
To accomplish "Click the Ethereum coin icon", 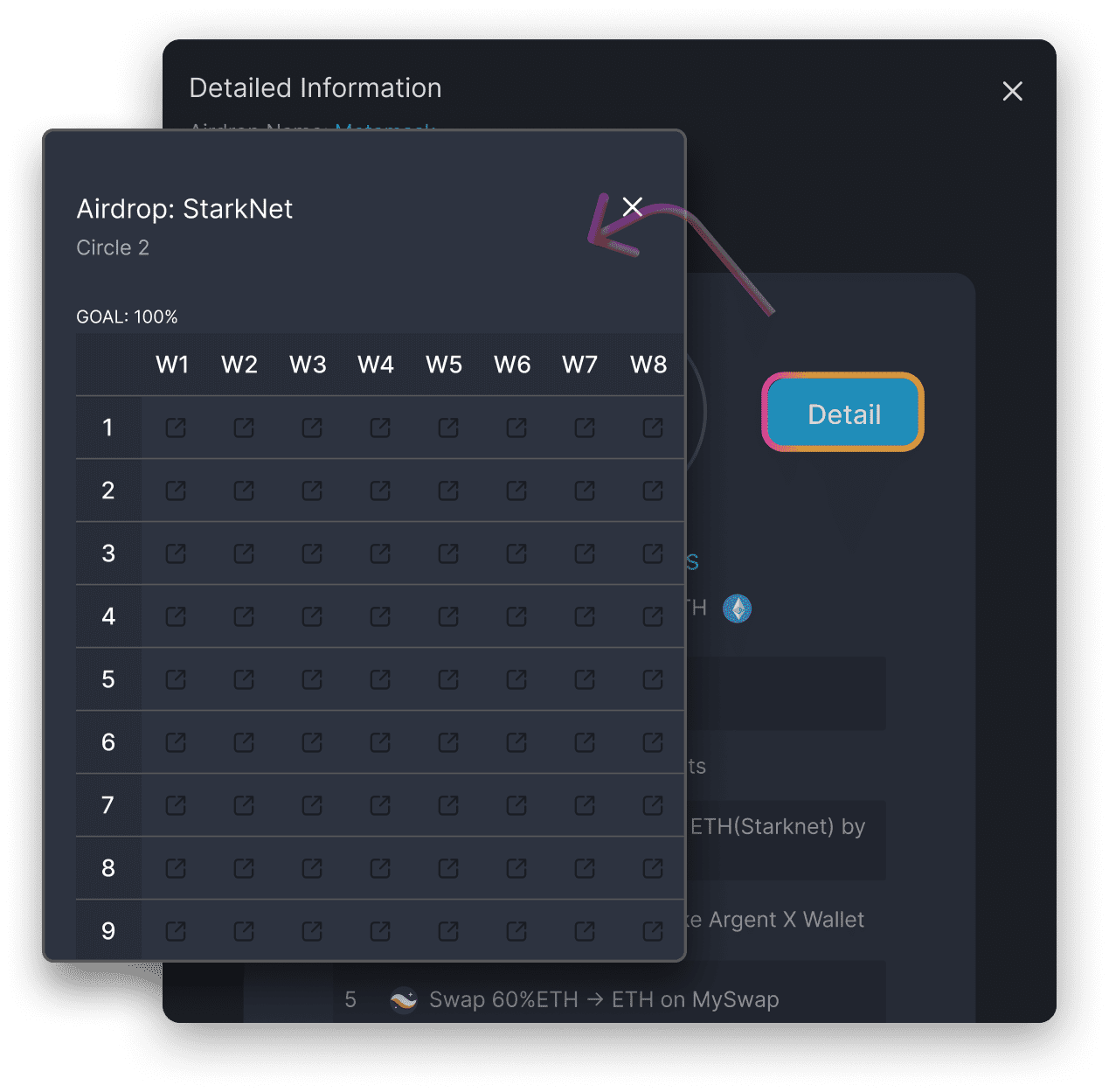I will point(737,609).
